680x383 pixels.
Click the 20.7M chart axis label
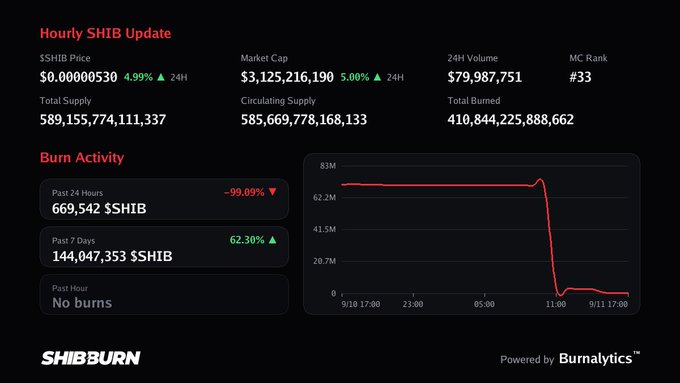pos(324,261)
